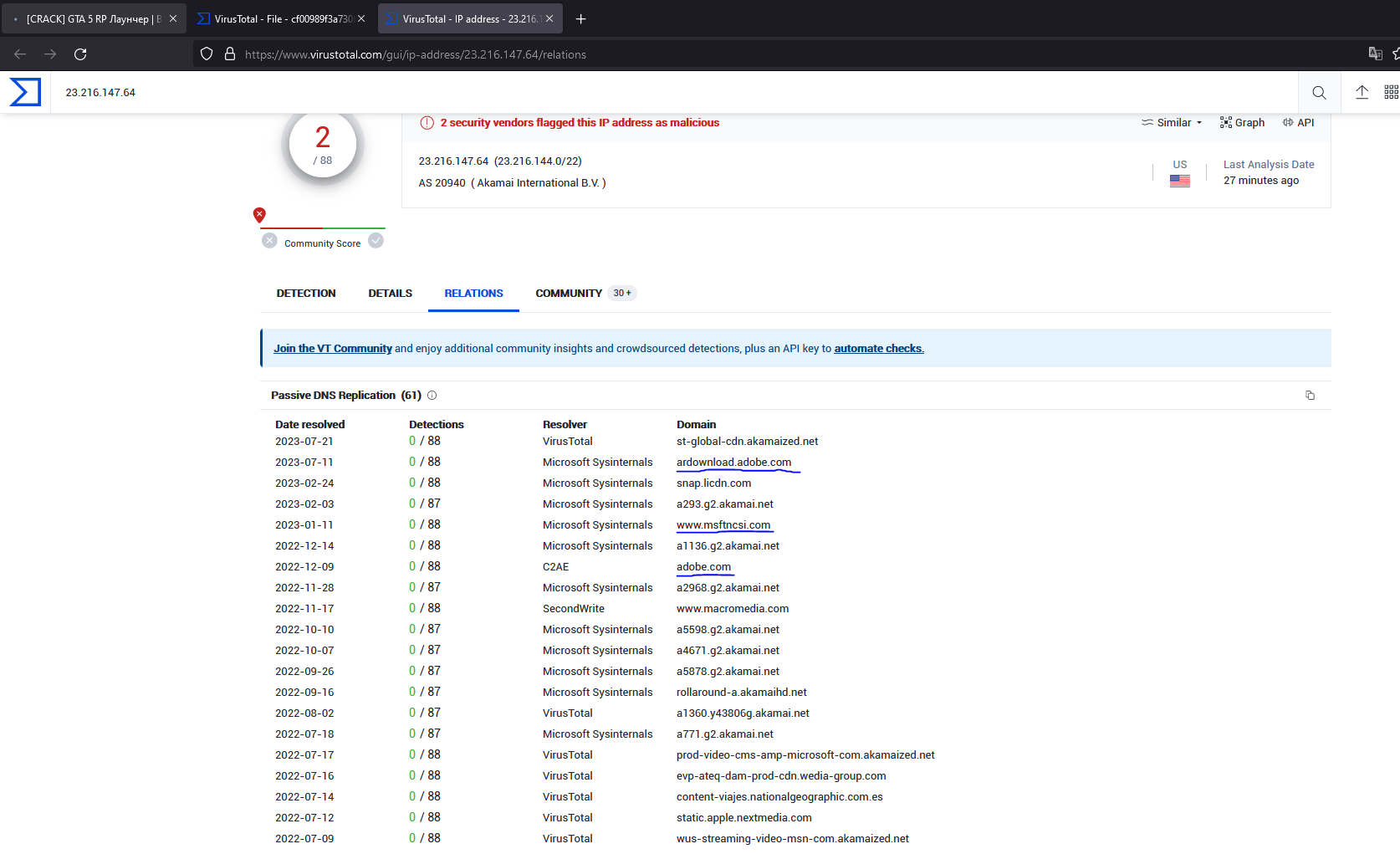Screen dimensions: 1400x854
Task: Click the upload file icon
Action: pos(1362,92)
